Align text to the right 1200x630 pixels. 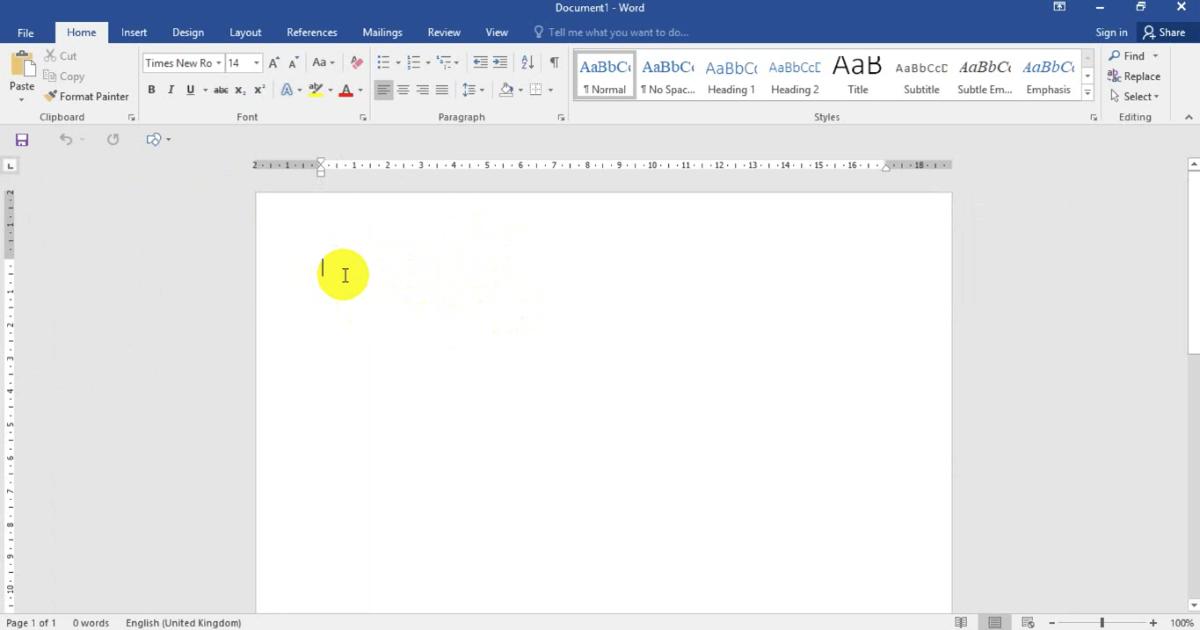[422, 90]
